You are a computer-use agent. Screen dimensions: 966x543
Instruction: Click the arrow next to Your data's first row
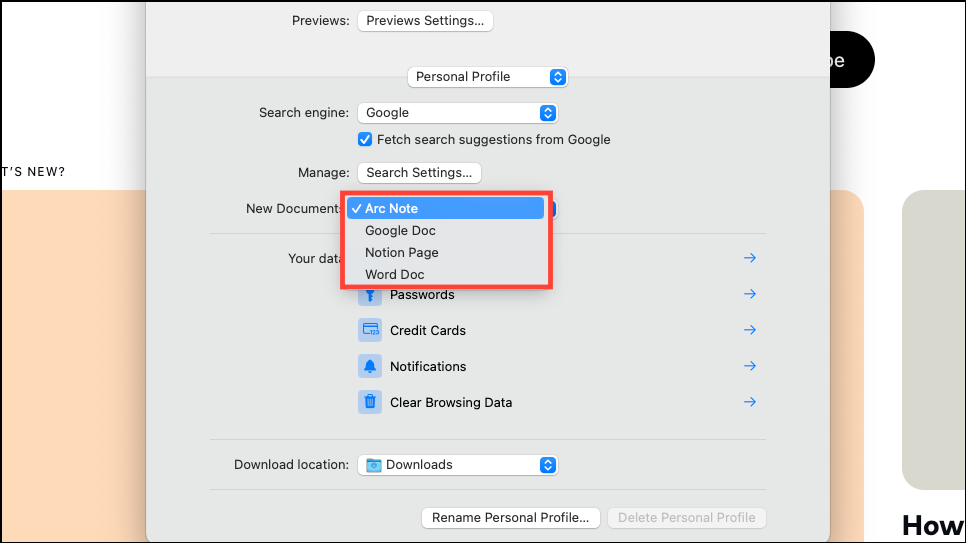[750, 258]
